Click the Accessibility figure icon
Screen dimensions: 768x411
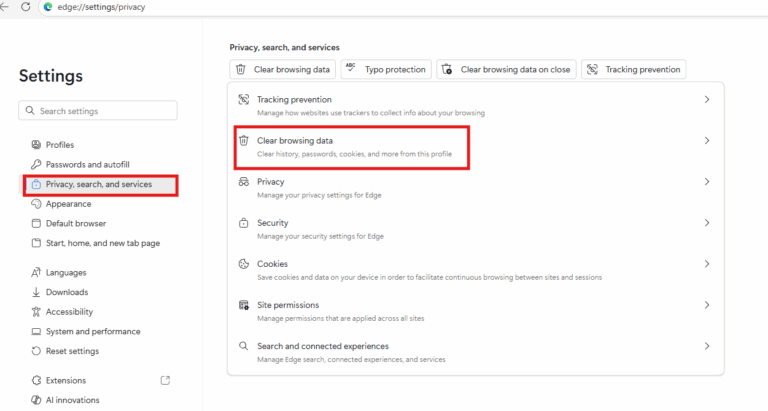pos(36,312)
